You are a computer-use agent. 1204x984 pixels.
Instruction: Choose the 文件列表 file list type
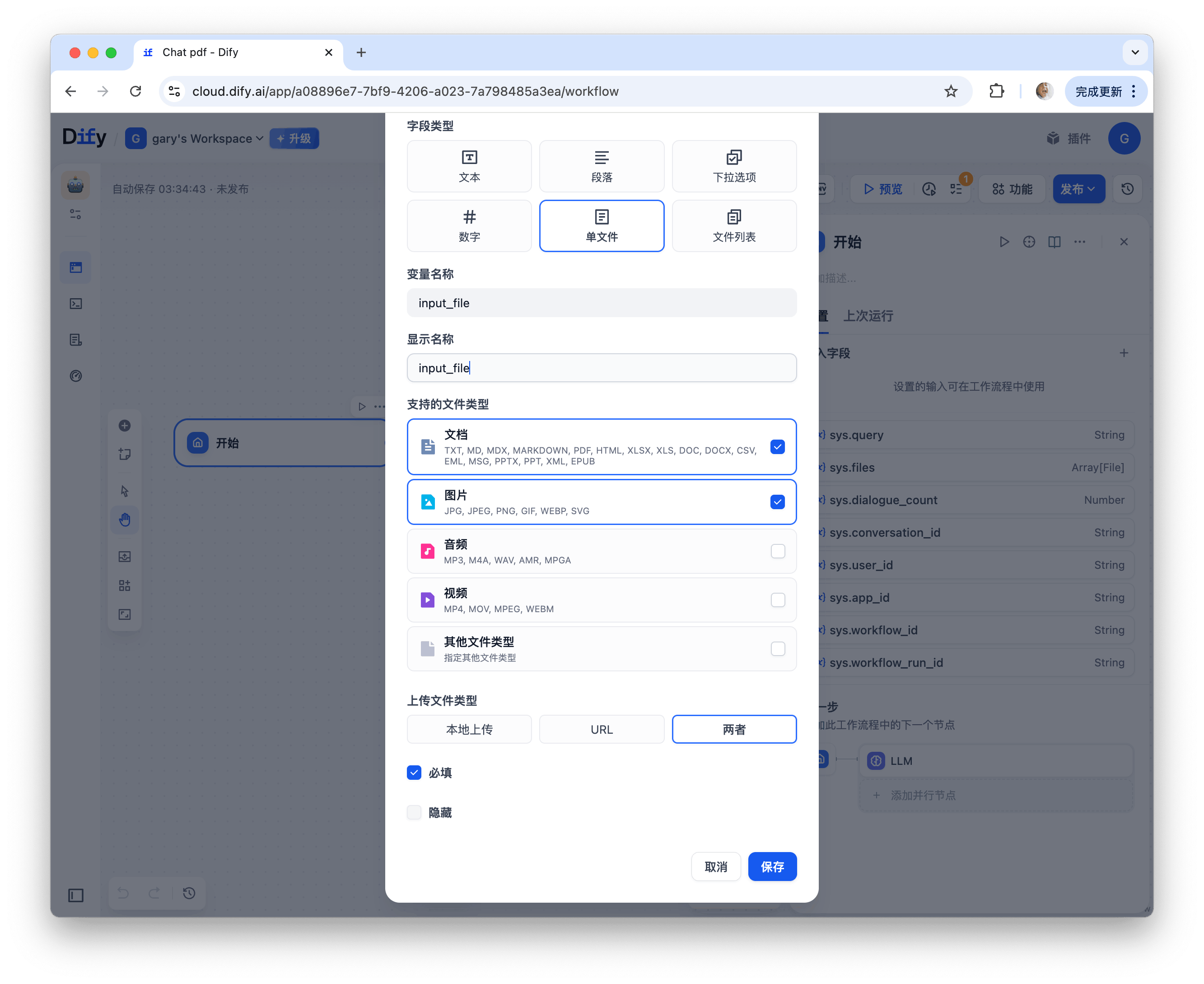pos(734,225)
